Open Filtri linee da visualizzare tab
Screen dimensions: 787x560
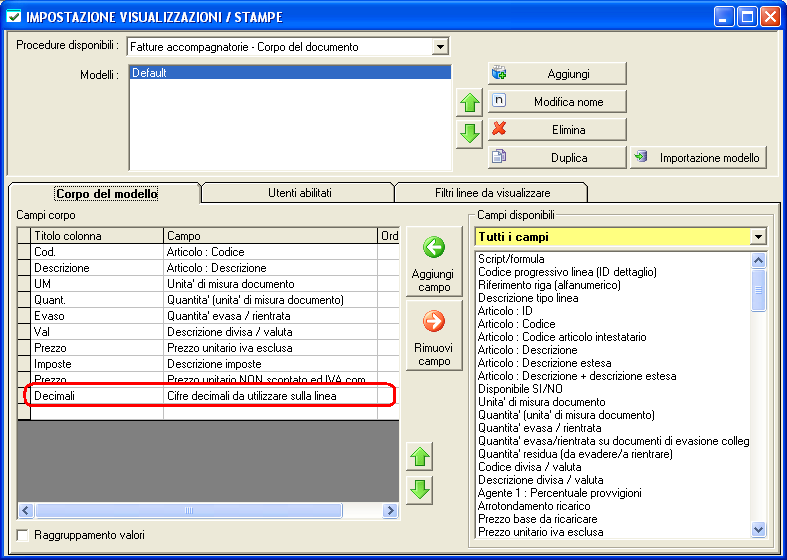(x=492, y=193)
